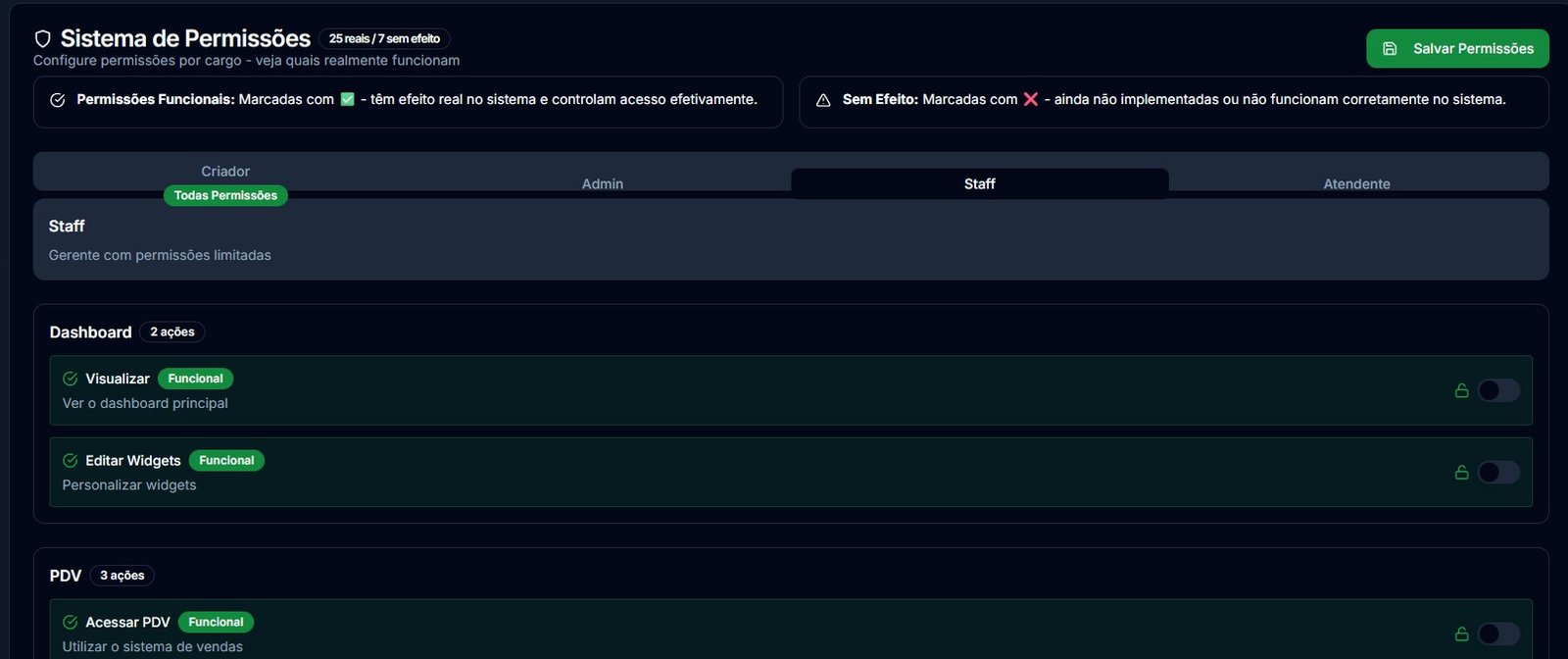This screenshot has width=1568, height=659.
Task: Enable the Visualizar dashboard permission toggle
Action: [1498, 390]
